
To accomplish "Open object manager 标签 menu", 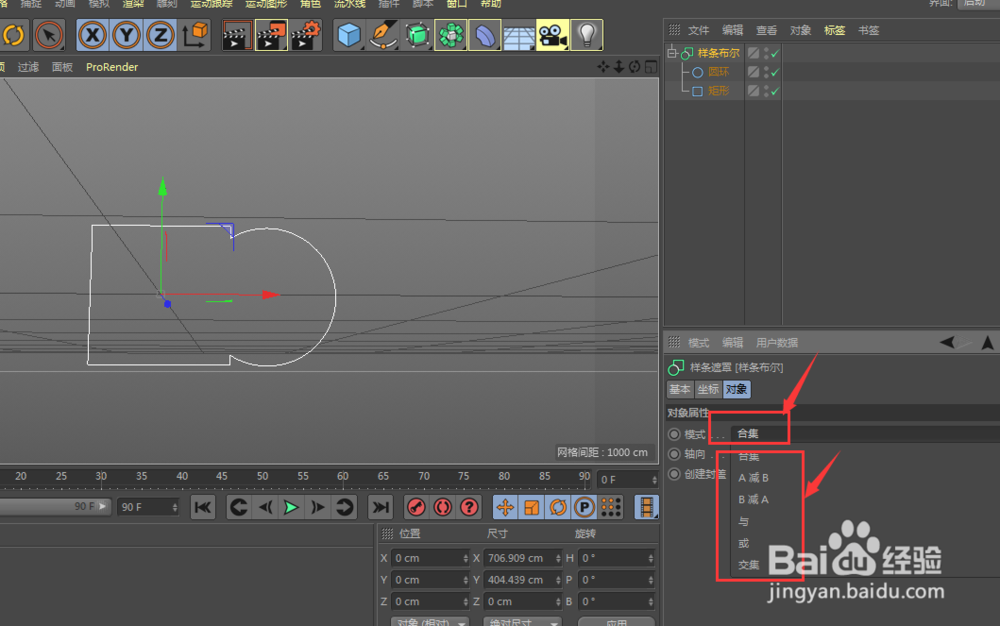I will click(x=834, y=30).
